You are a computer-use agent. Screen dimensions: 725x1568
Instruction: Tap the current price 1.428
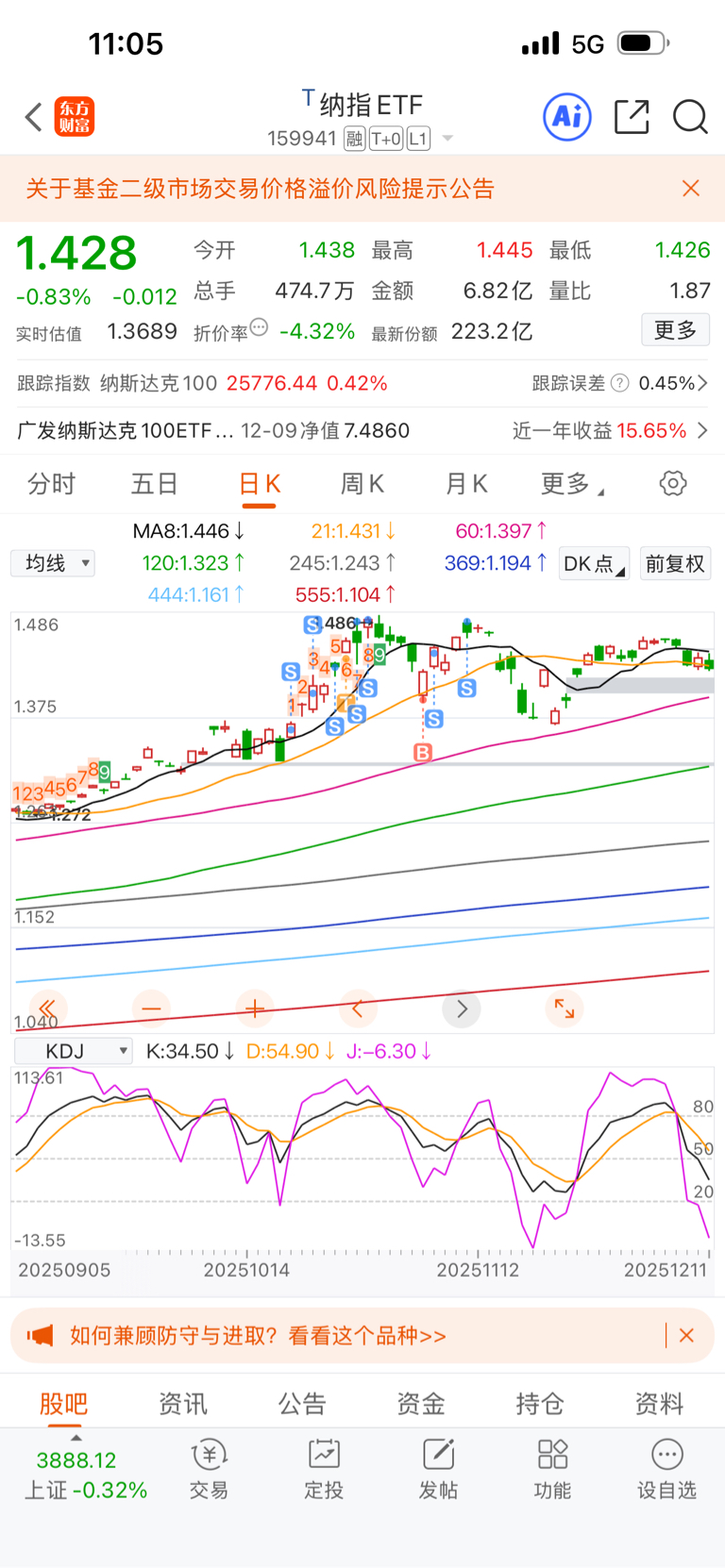[77, 253]
